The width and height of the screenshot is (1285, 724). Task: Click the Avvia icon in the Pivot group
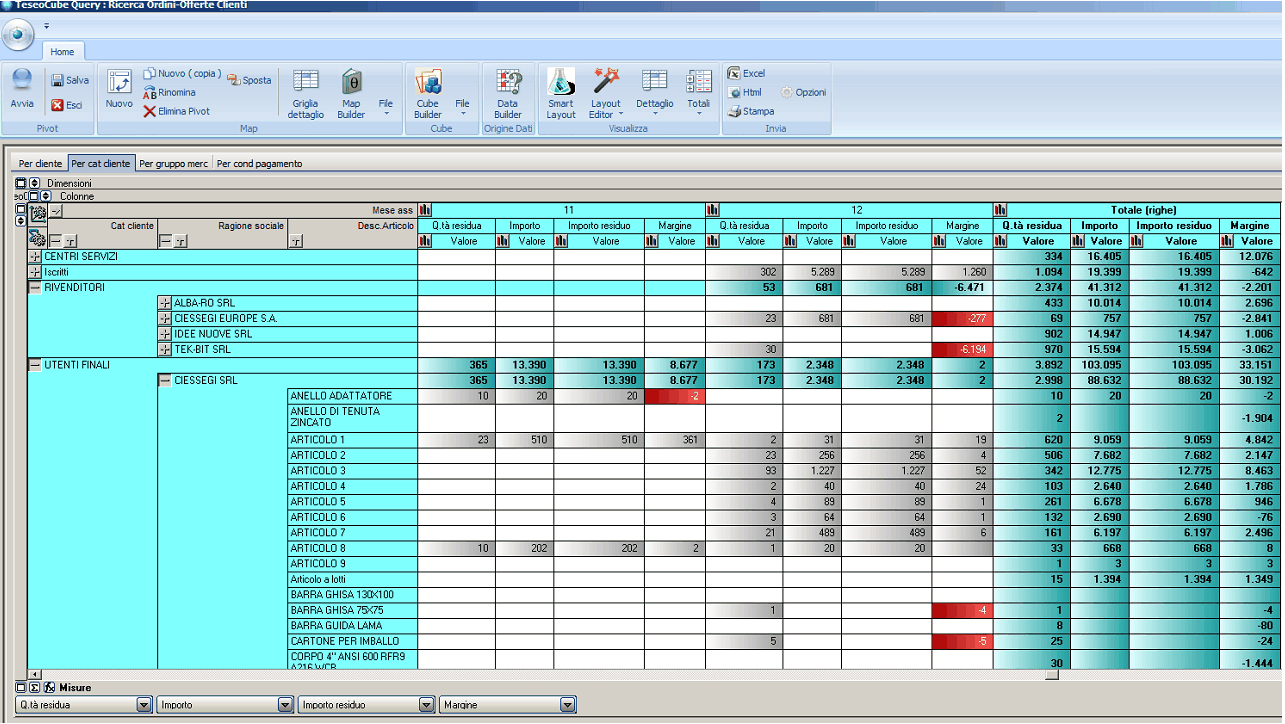(x=22, y=80)
